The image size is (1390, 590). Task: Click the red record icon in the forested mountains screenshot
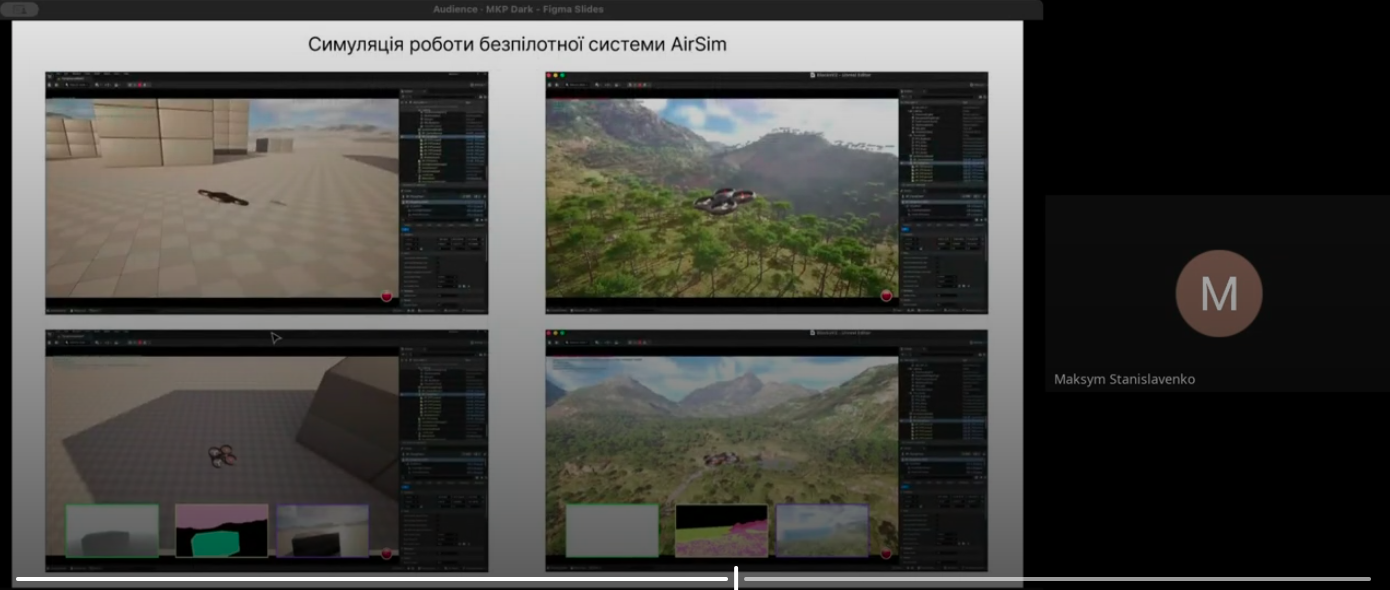point(886,295)
